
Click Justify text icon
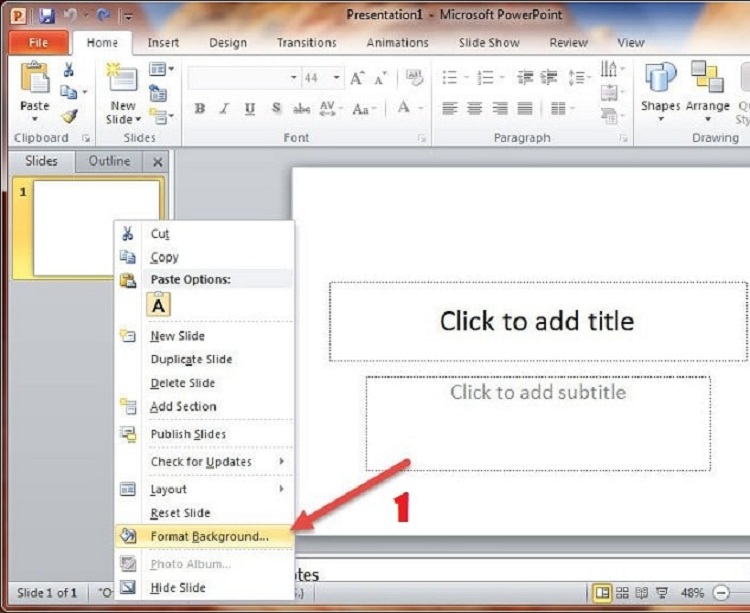pos(525,109)
